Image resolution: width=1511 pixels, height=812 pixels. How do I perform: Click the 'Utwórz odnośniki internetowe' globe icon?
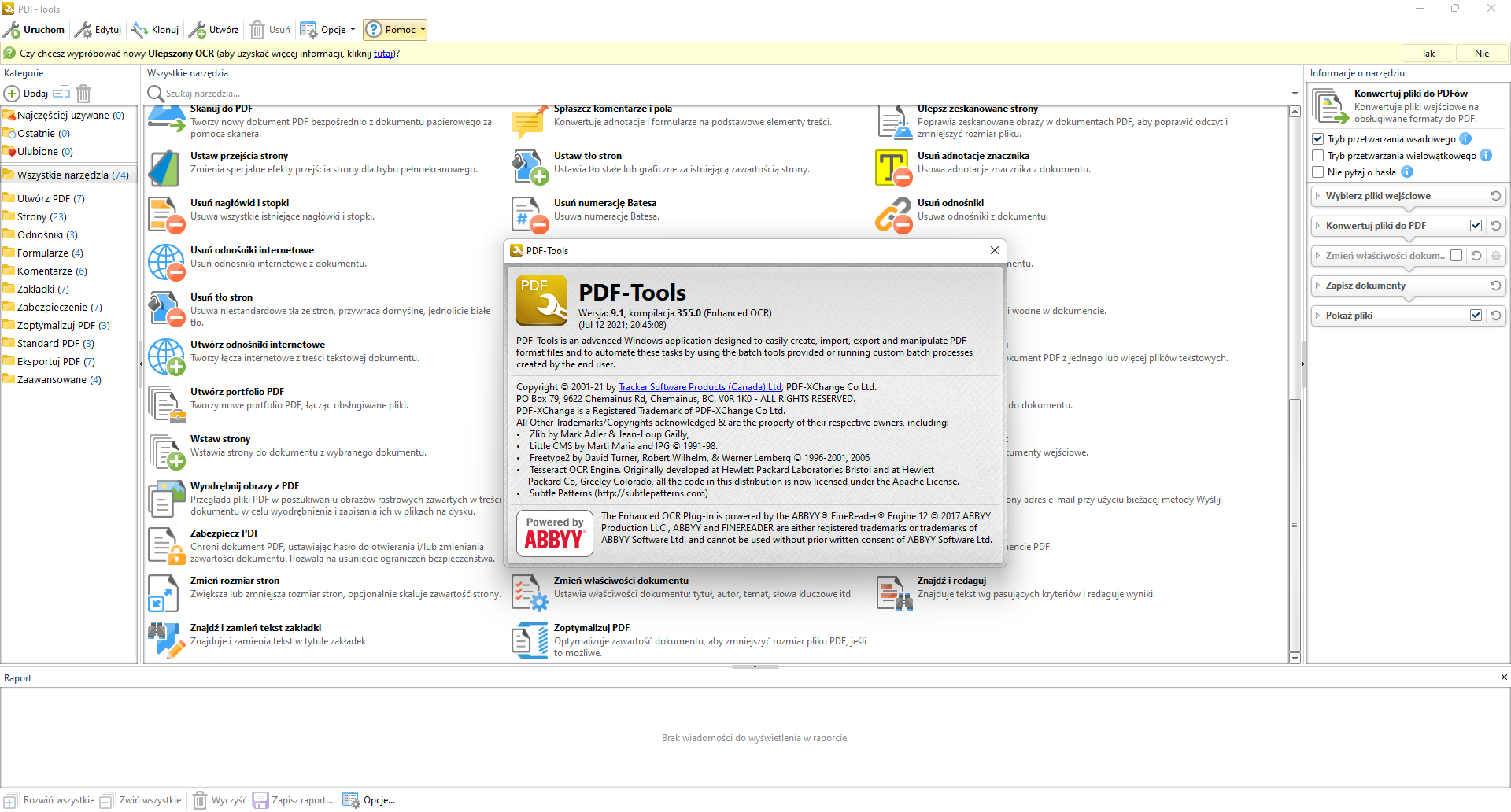[x=166, y=356]
